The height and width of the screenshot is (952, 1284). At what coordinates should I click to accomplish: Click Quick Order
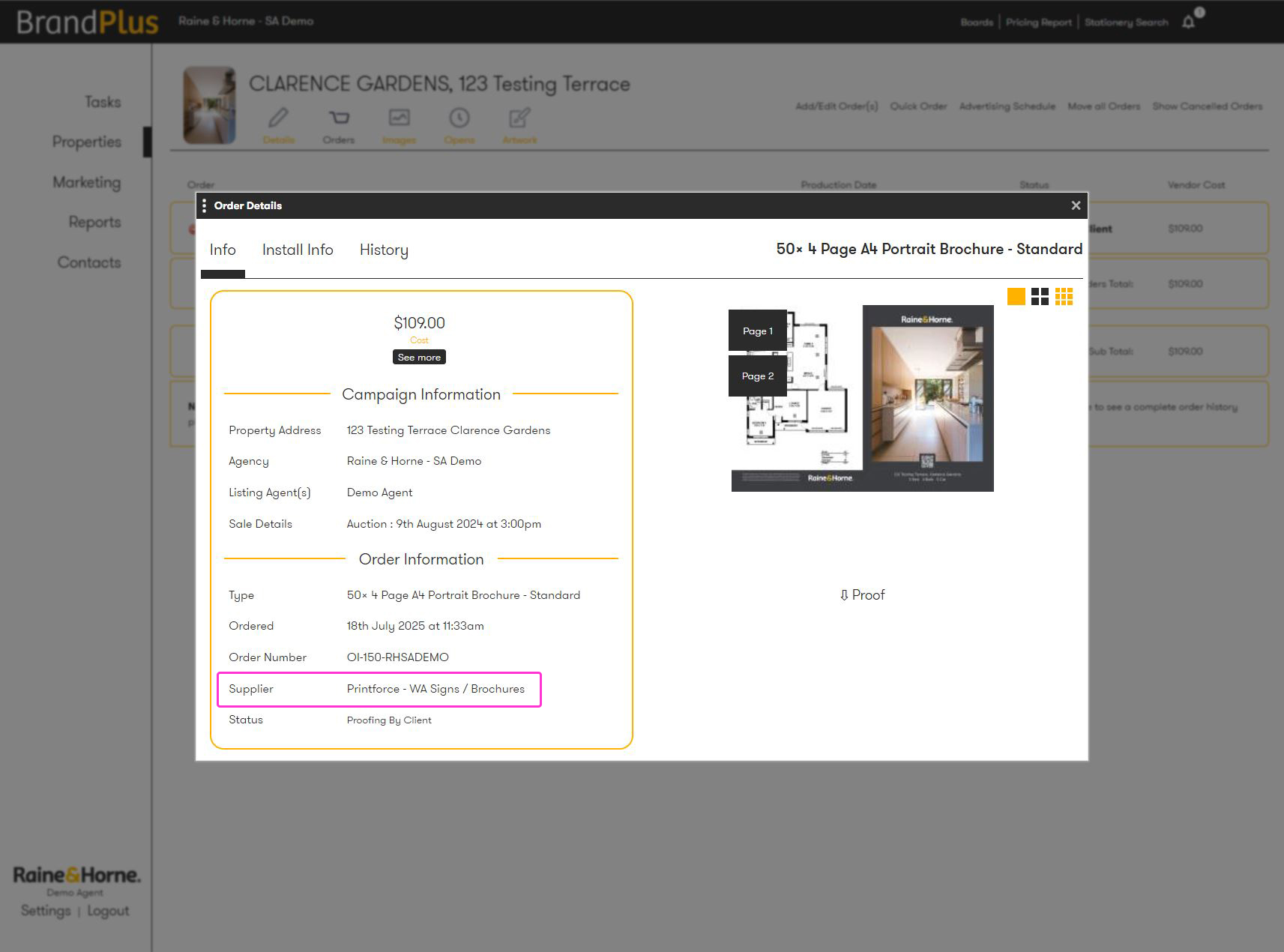click(918, 106)
